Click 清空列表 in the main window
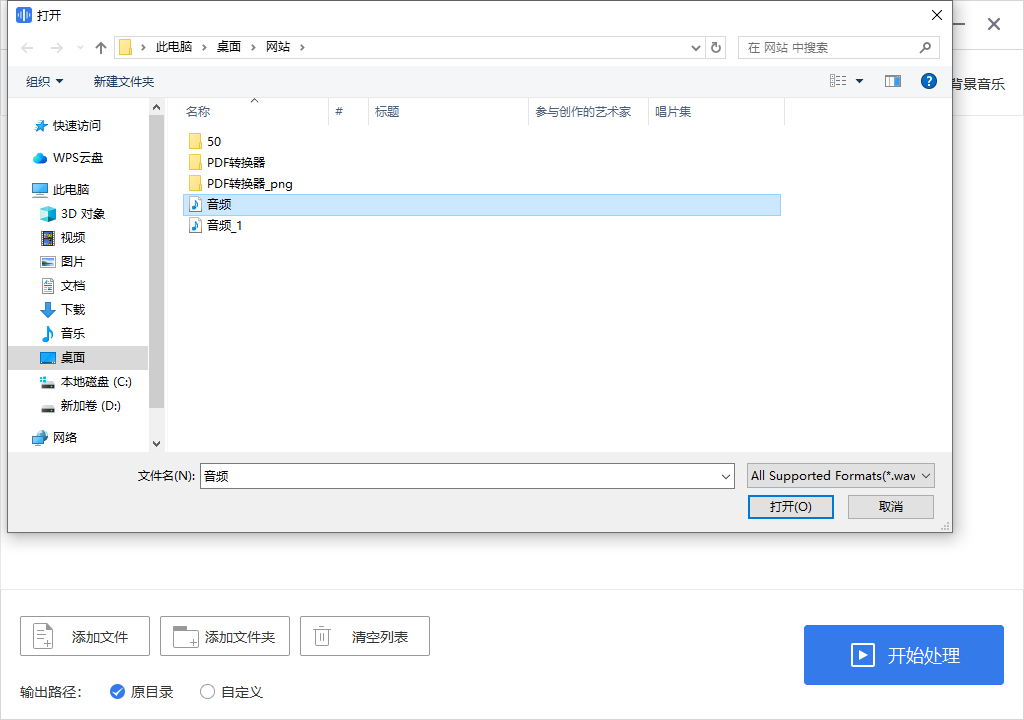The height and width of the screenshot is (720, 1024). click(364, 636)
